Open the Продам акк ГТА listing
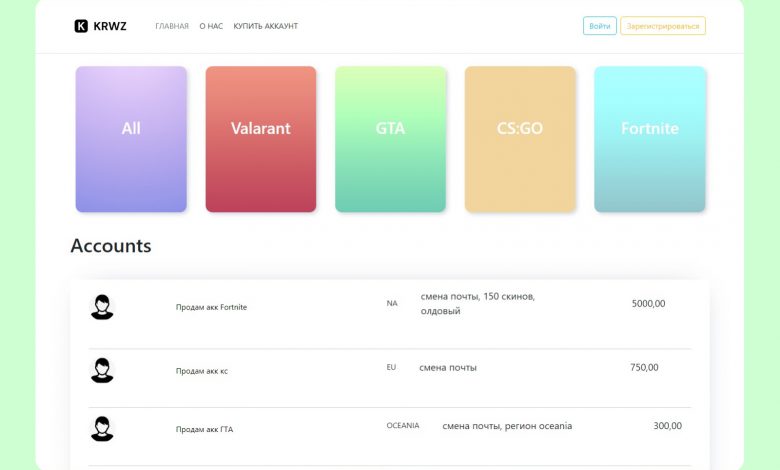 click(x=204, y=429)
